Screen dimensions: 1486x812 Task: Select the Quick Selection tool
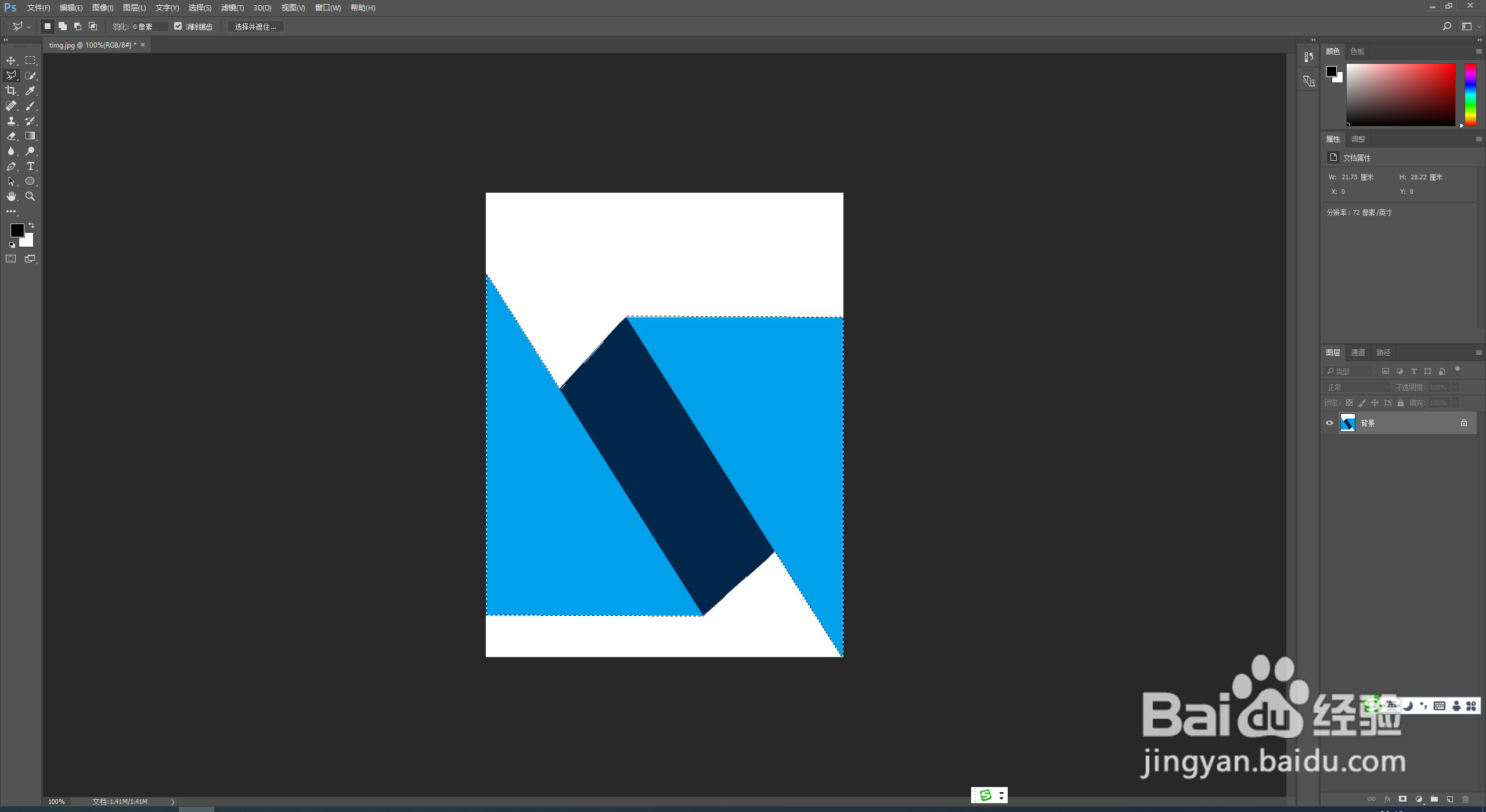click(30, 75)
